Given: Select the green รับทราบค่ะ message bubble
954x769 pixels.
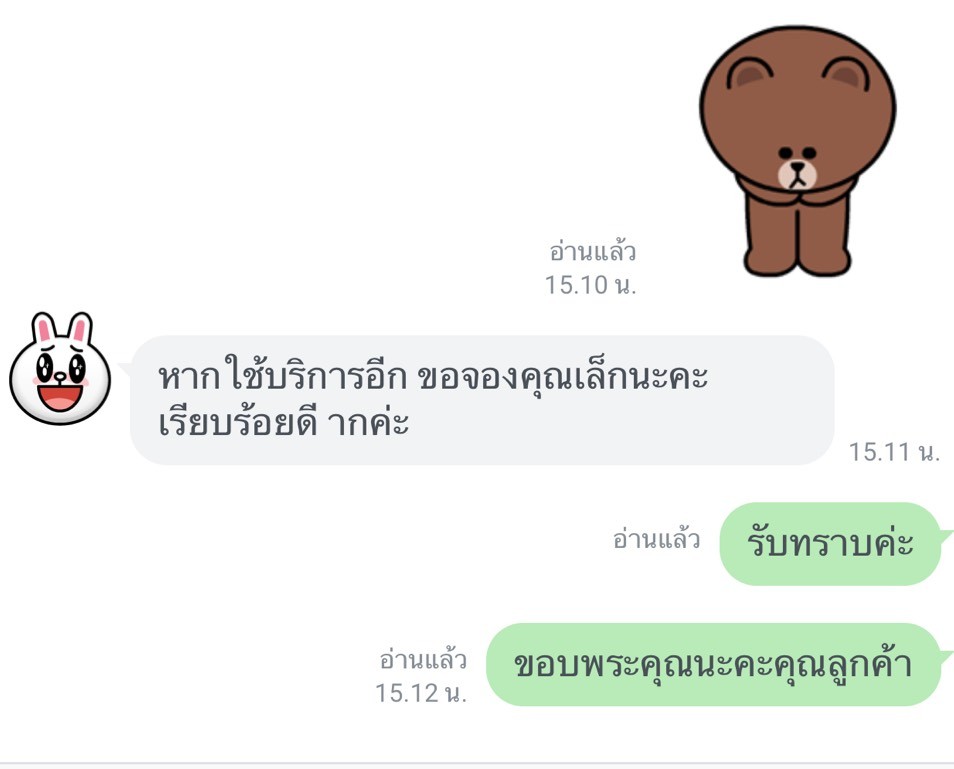Looking at the screenshot, I should 830,543.
